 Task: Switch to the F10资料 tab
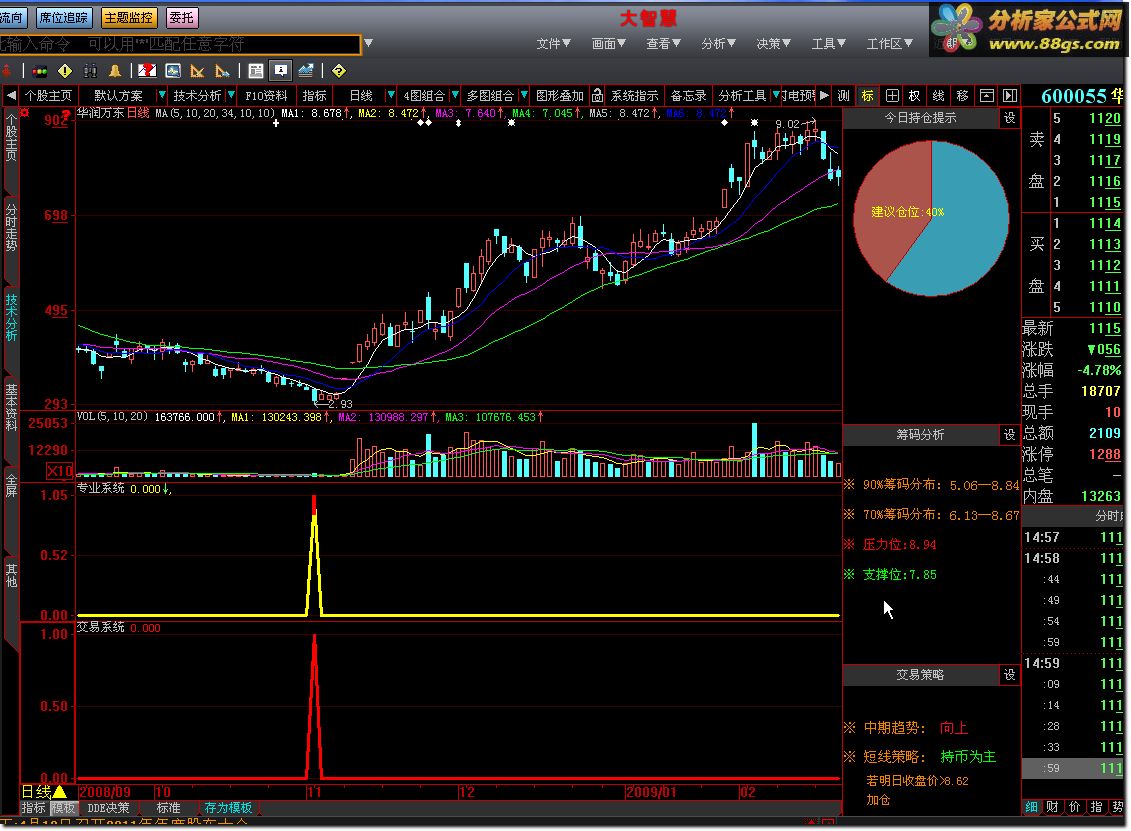pos(265,95)
